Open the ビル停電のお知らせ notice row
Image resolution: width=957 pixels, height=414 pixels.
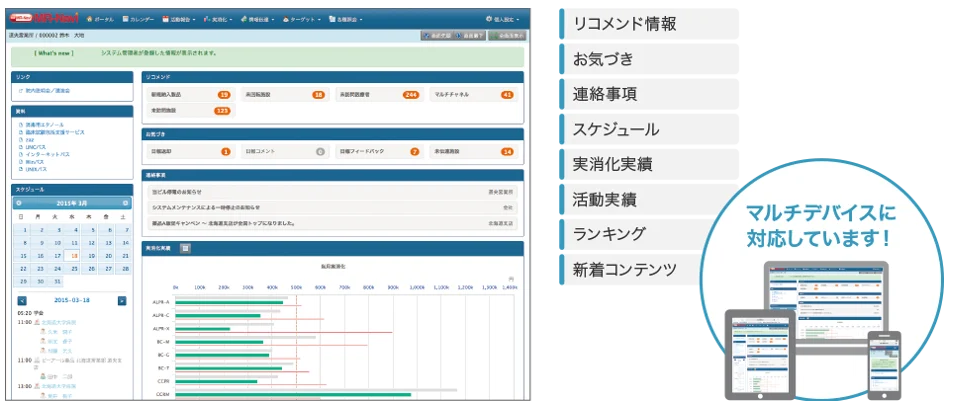333,192
